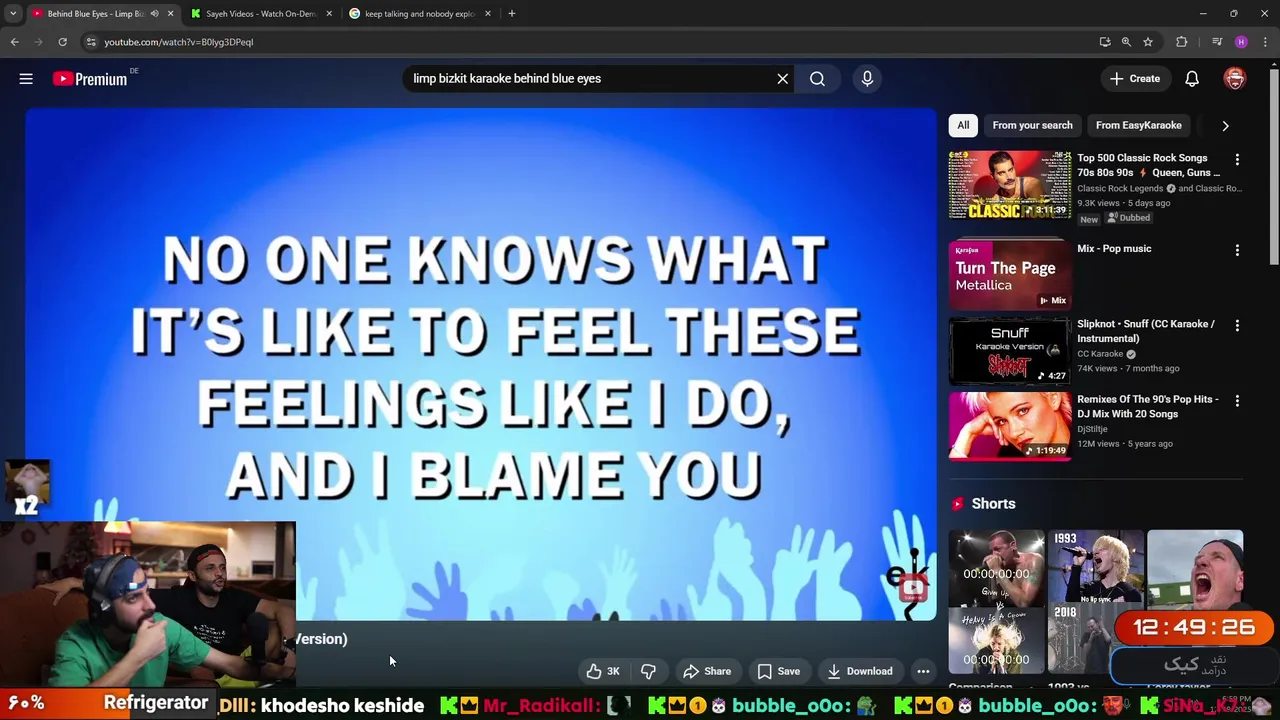Open more actions ellipsis below video

[x=923, y=671]
